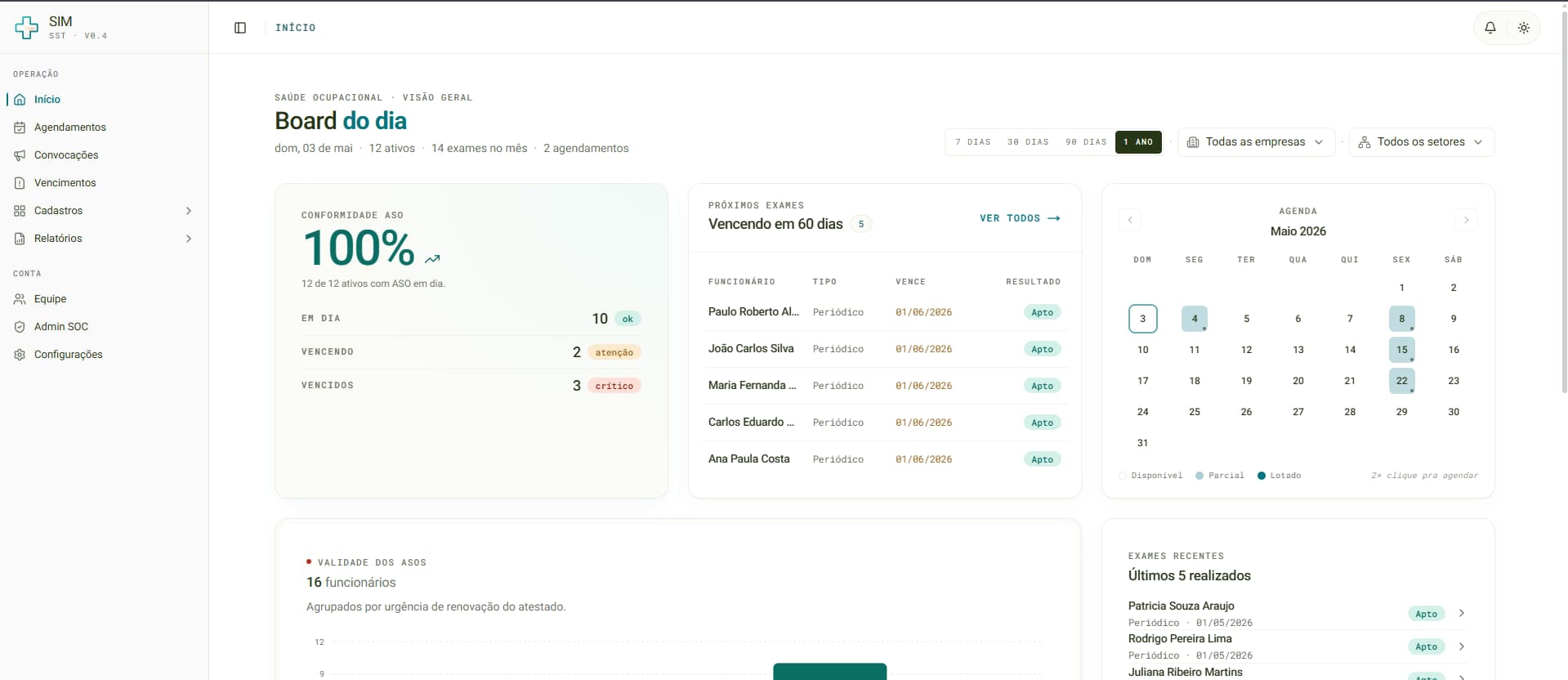Open Vencimentos in the sidebar
The image size is (1568, 680).
point(104,183)
